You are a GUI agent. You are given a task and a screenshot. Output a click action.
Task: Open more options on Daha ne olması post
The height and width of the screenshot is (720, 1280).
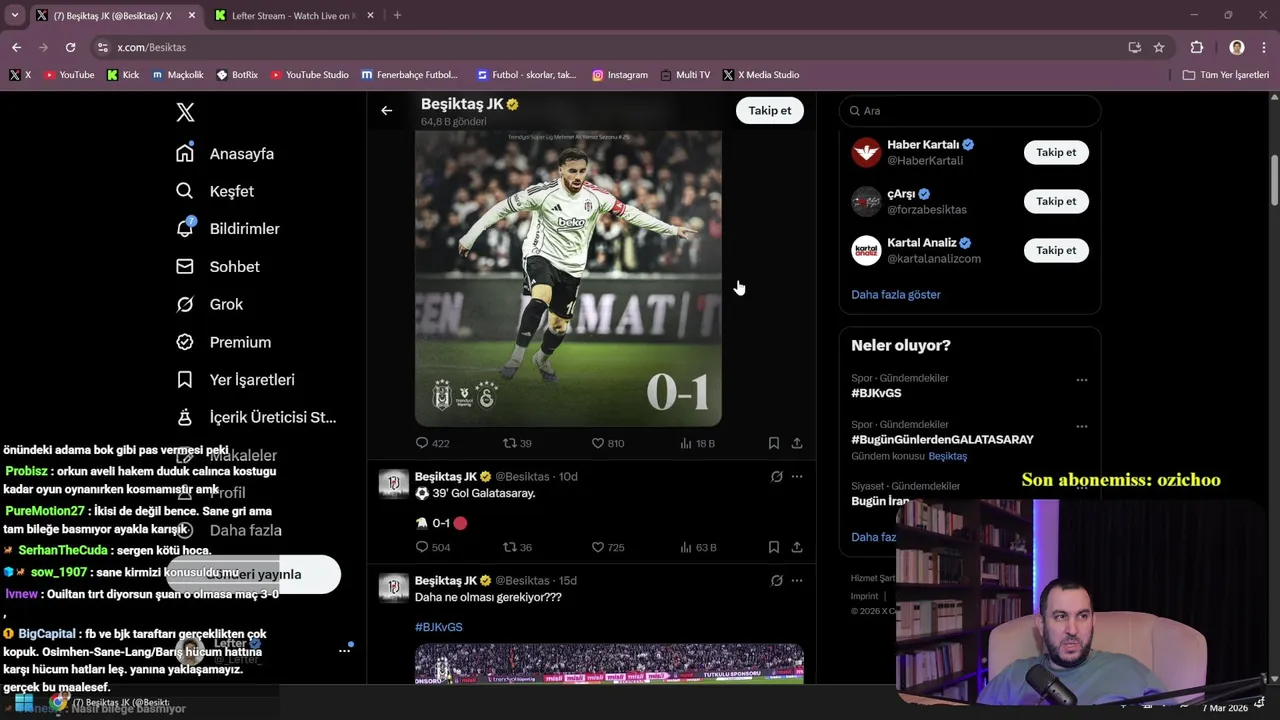797,580
